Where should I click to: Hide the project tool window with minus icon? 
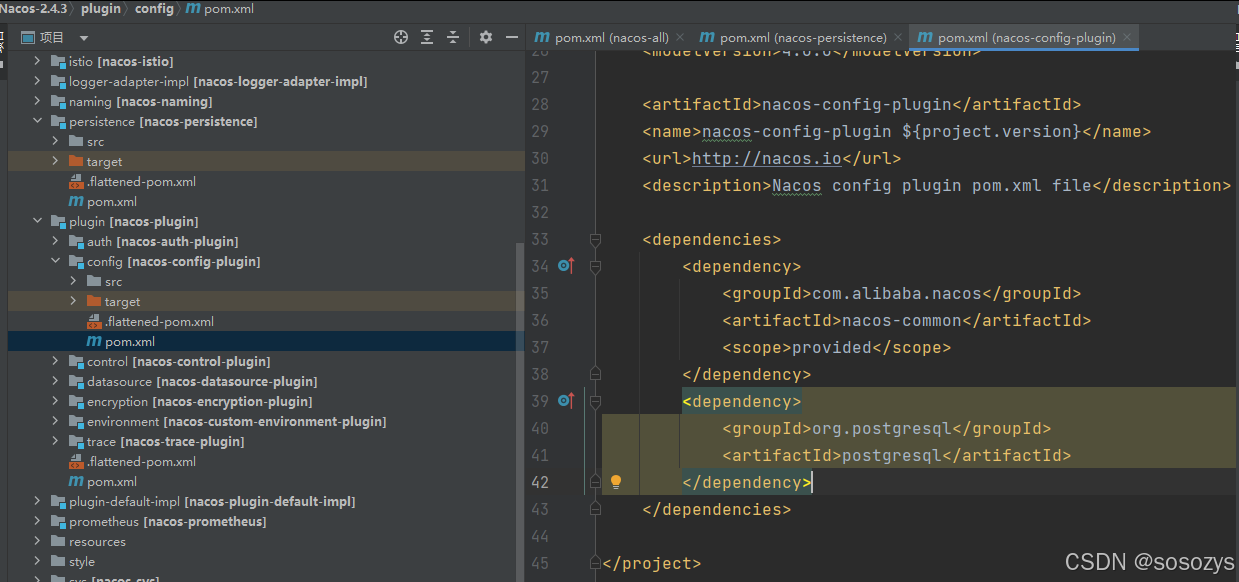pyautogui.click(x=512, y=37)
